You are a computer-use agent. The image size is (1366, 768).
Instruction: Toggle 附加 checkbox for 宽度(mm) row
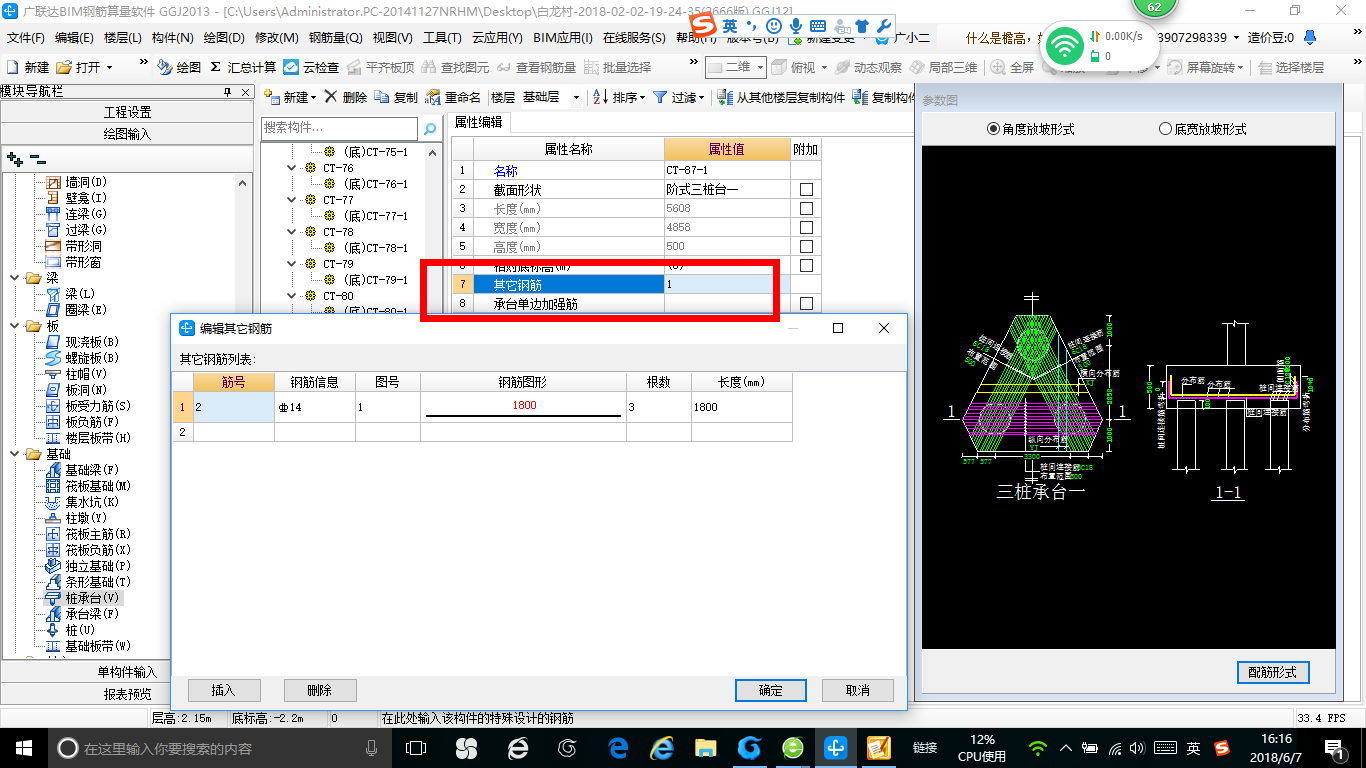coord(806,227)
